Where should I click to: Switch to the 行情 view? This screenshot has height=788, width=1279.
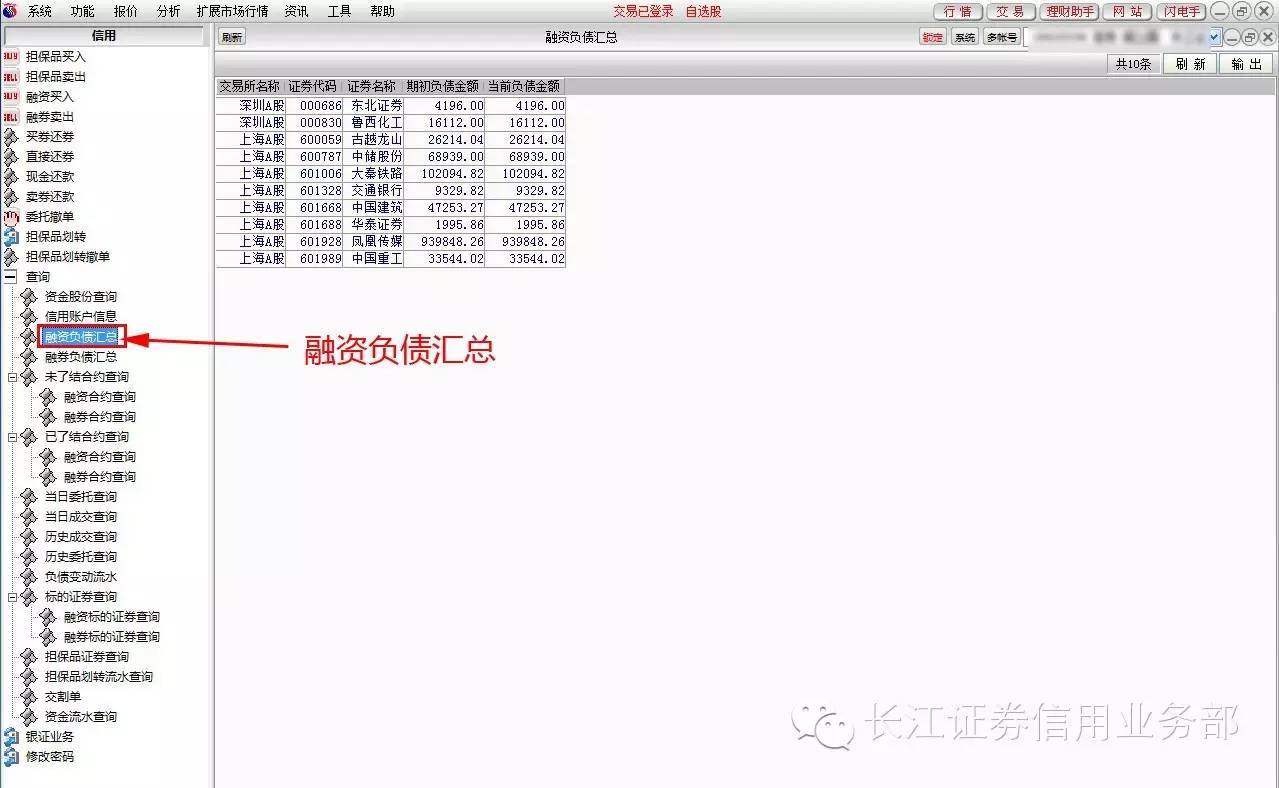pyautogui.click(x=956, y=11)
